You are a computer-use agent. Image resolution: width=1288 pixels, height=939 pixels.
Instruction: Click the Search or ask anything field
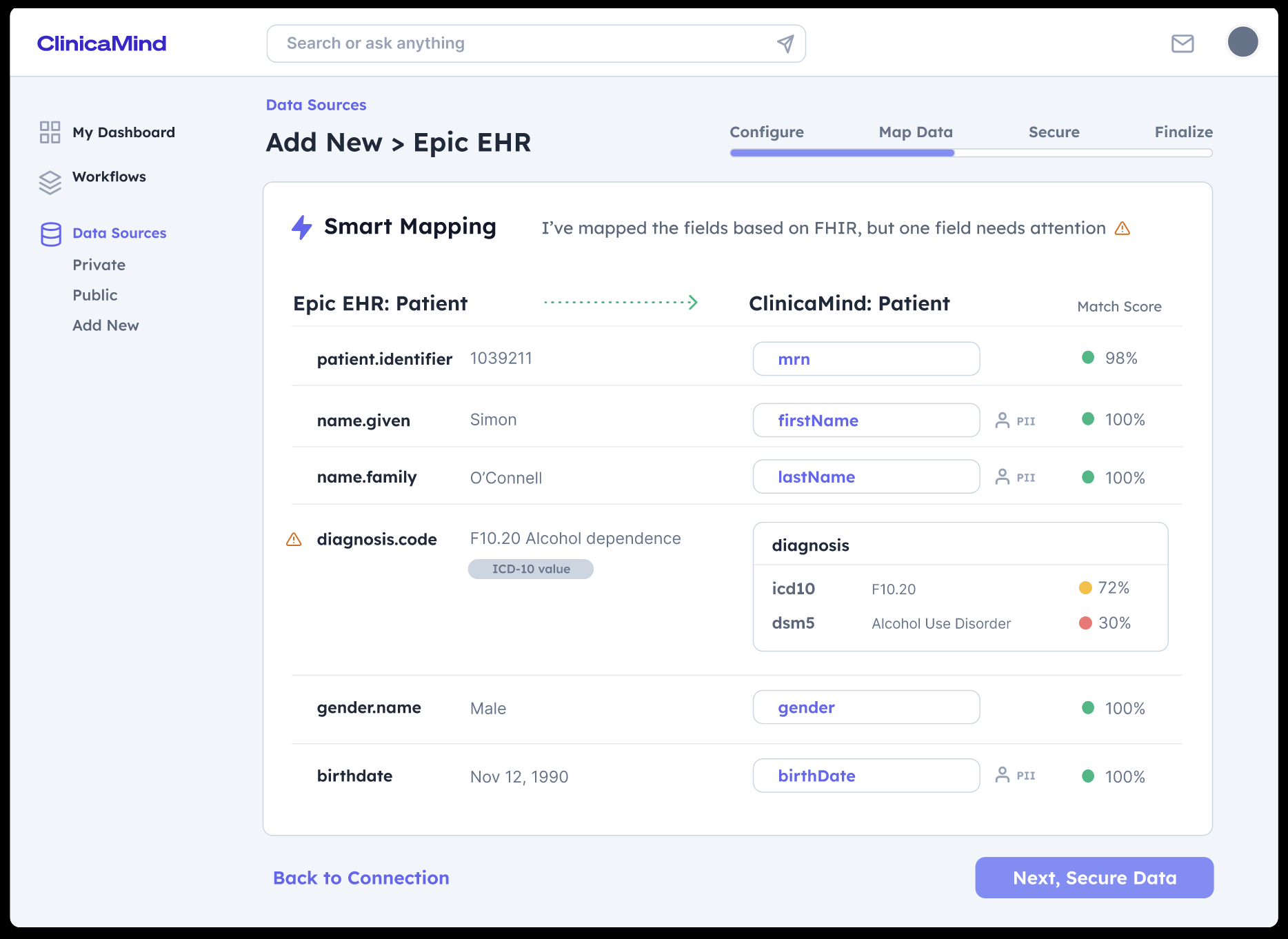coord(536,43)
